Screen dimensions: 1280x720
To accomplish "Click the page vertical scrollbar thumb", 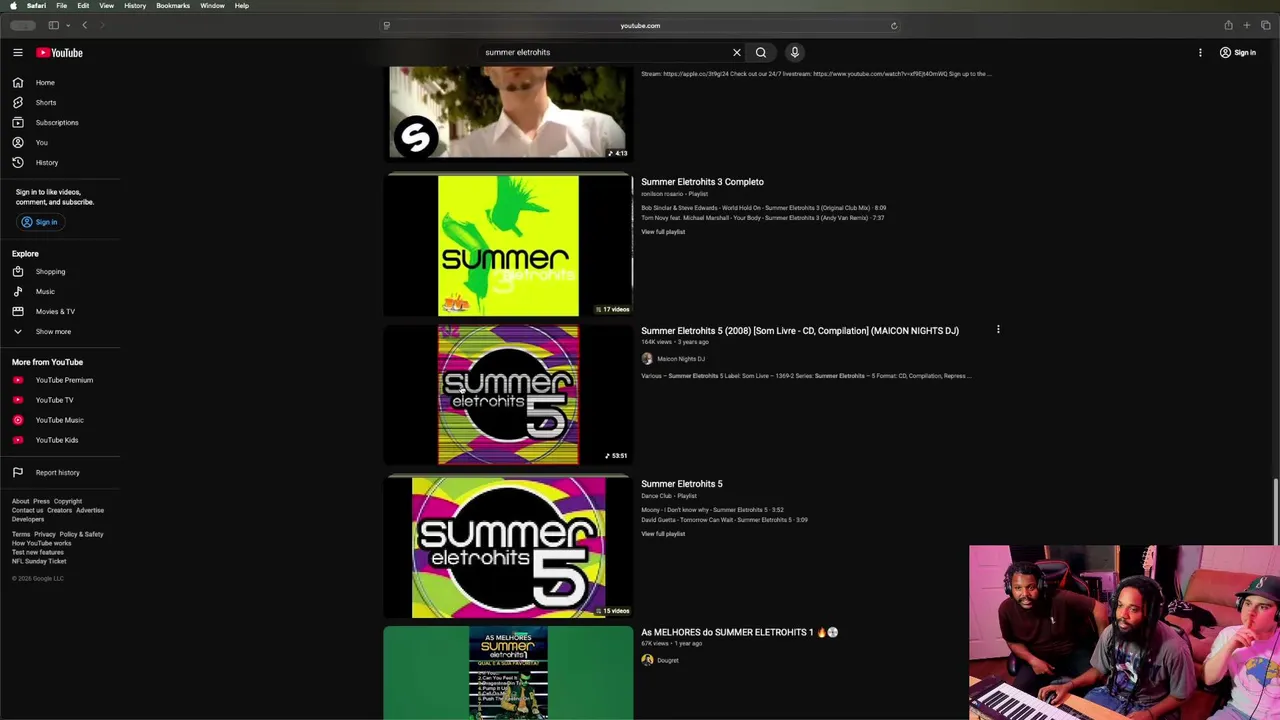I will 1276,512.
